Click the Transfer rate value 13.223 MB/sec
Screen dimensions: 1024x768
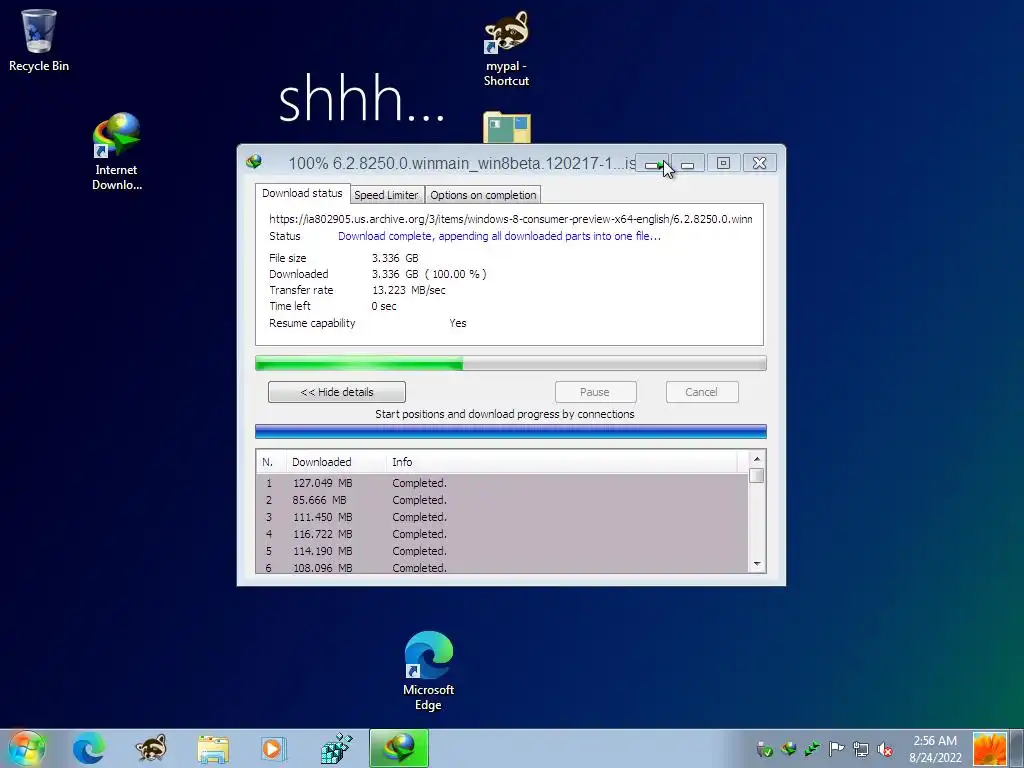pyautogui.click(x=409, y=290)
